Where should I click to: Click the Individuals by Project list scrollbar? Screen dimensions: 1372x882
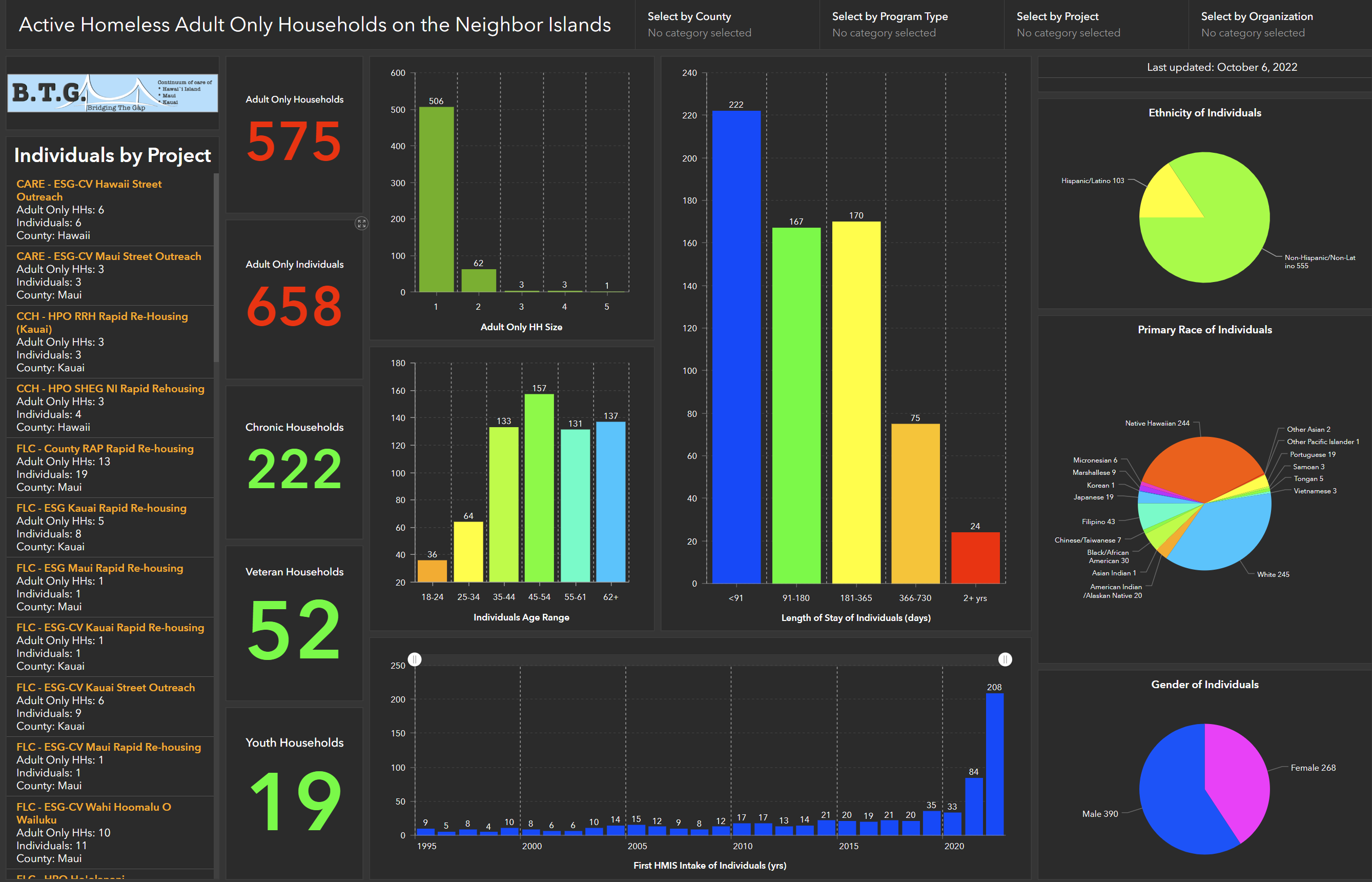click(216, 268)
